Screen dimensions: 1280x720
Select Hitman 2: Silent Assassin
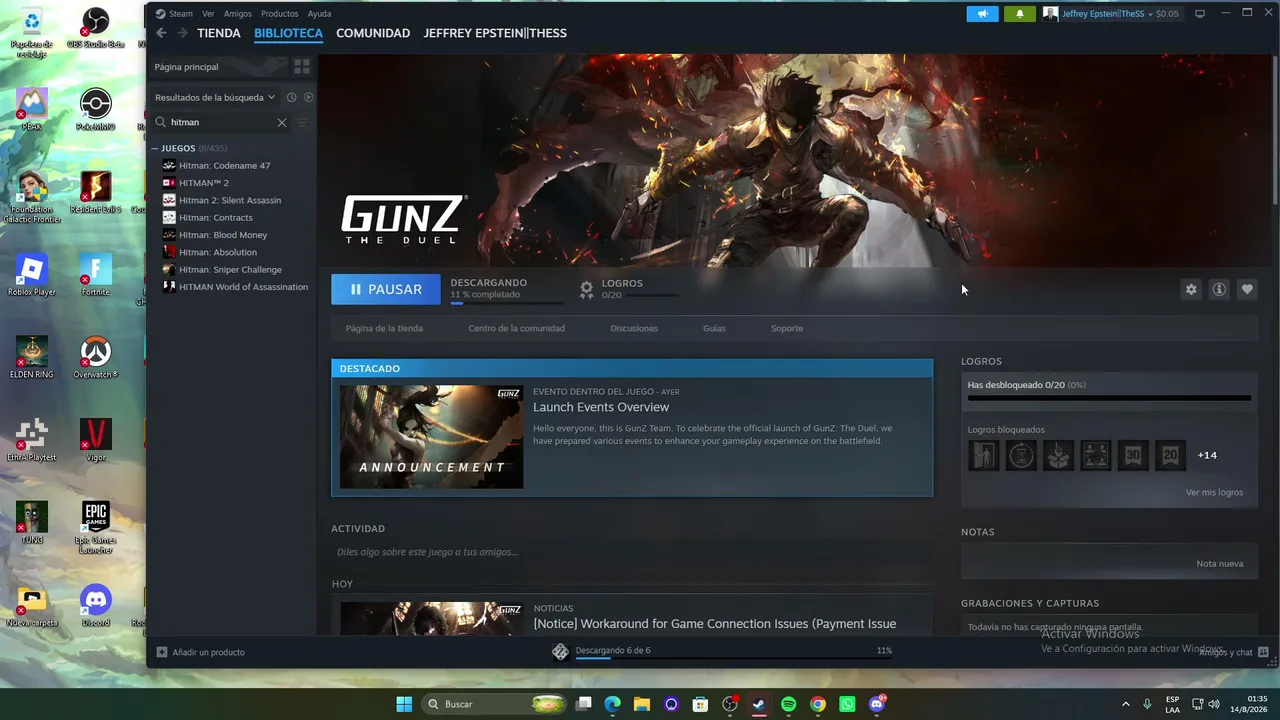(232, 200)
